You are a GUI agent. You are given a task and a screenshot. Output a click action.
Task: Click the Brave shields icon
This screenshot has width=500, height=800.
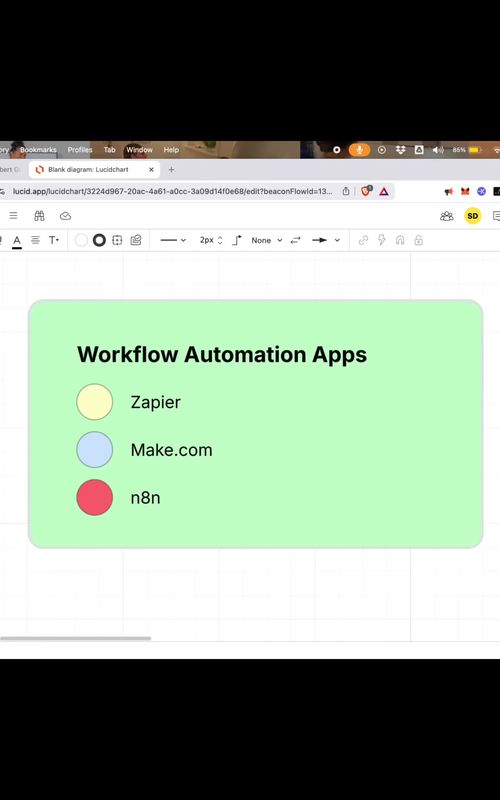(366, 191)
